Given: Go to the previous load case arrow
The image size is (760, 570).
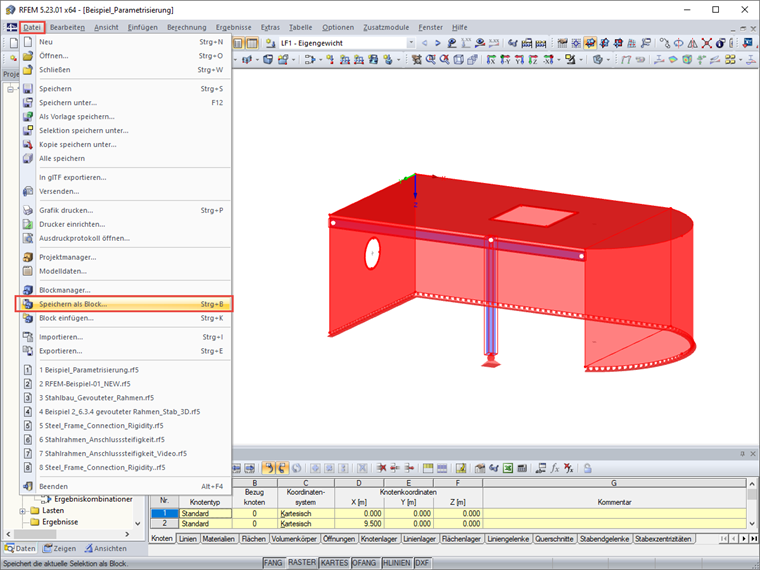Looking at the screenshot, I should pos(425,43).
